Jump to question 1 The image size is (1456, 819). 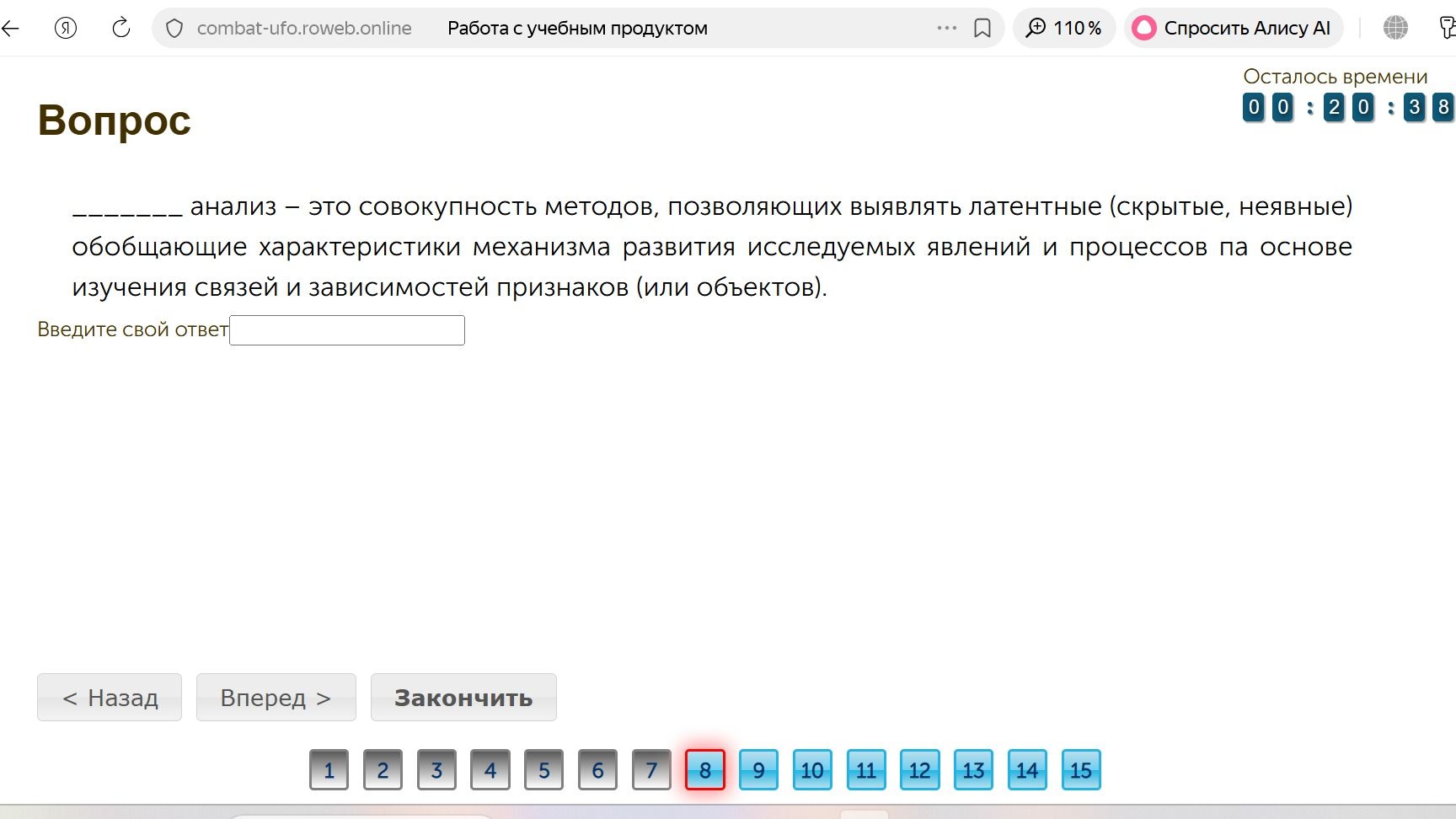tap(329, 770)
